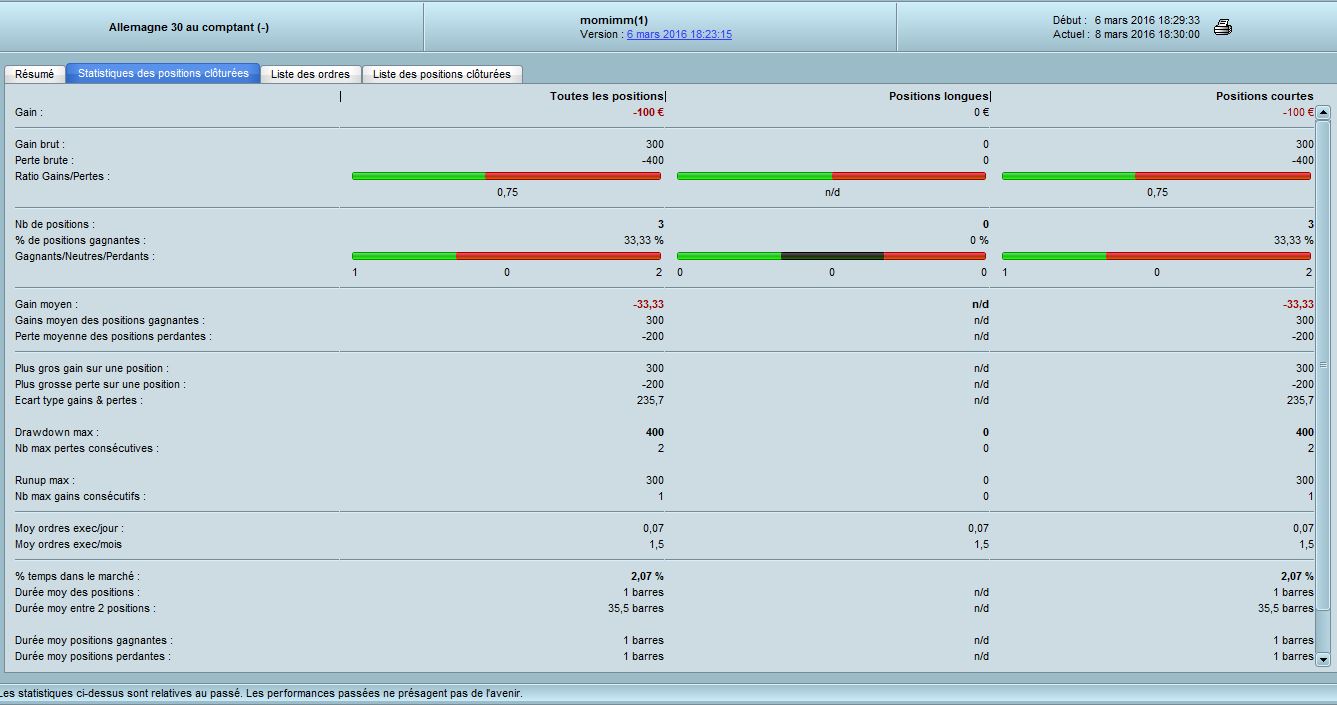This screenshot has width=1337, height=705.
Task: Open the Résumé tab
Action: pyautogui.click(x=35, y=74)
